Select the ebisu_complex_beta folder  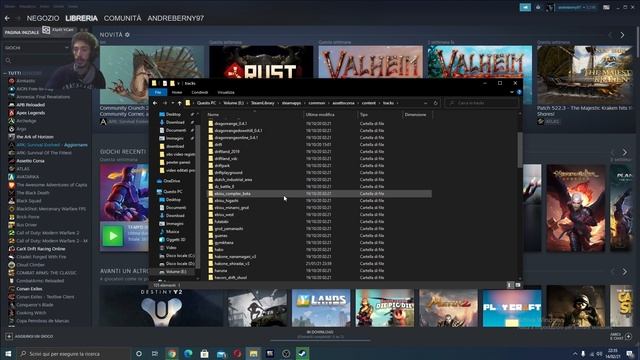point(318,194)
